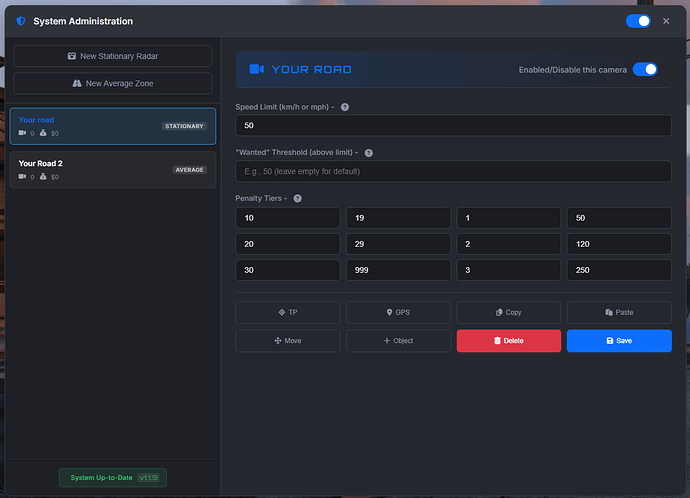
Task: Click the Move button
Action: (288, 341)
